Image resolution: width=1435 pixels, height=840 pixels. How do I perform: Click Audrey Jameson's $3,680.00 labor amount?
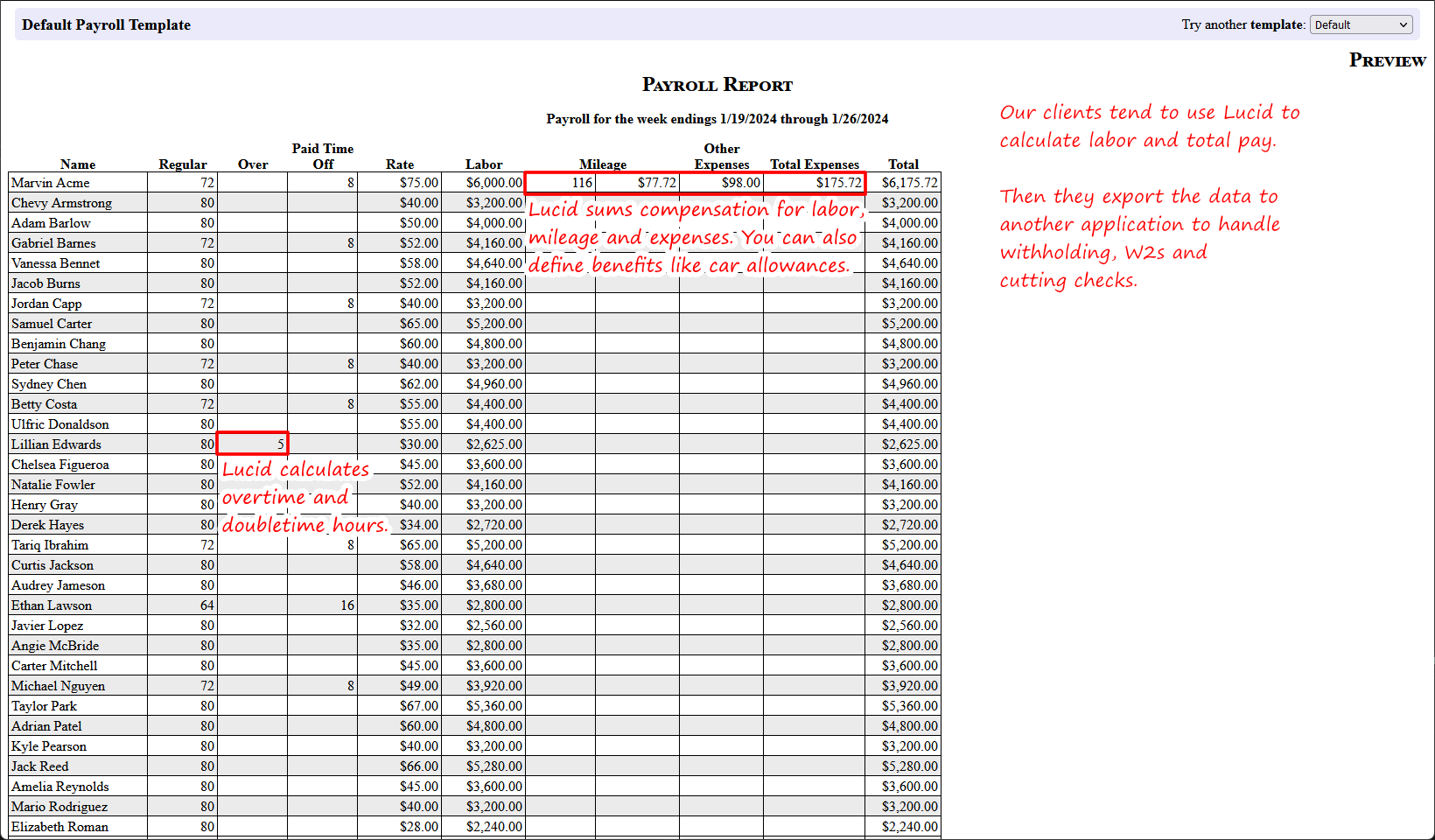pyautogui.click(x=483, y=585)
